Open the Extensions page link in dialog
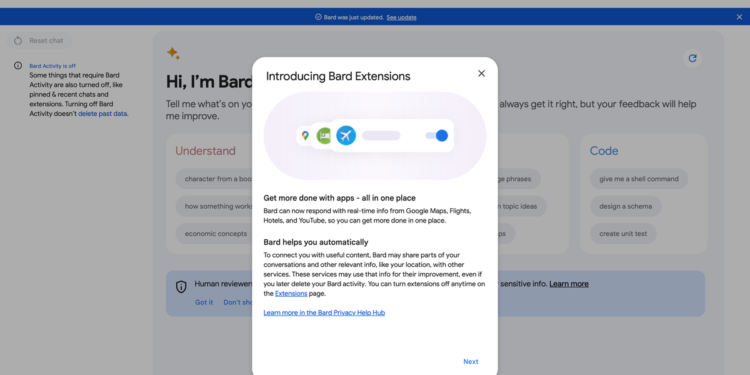The width and height of the screenshot is (750, 375). click(x=291, y=294)
